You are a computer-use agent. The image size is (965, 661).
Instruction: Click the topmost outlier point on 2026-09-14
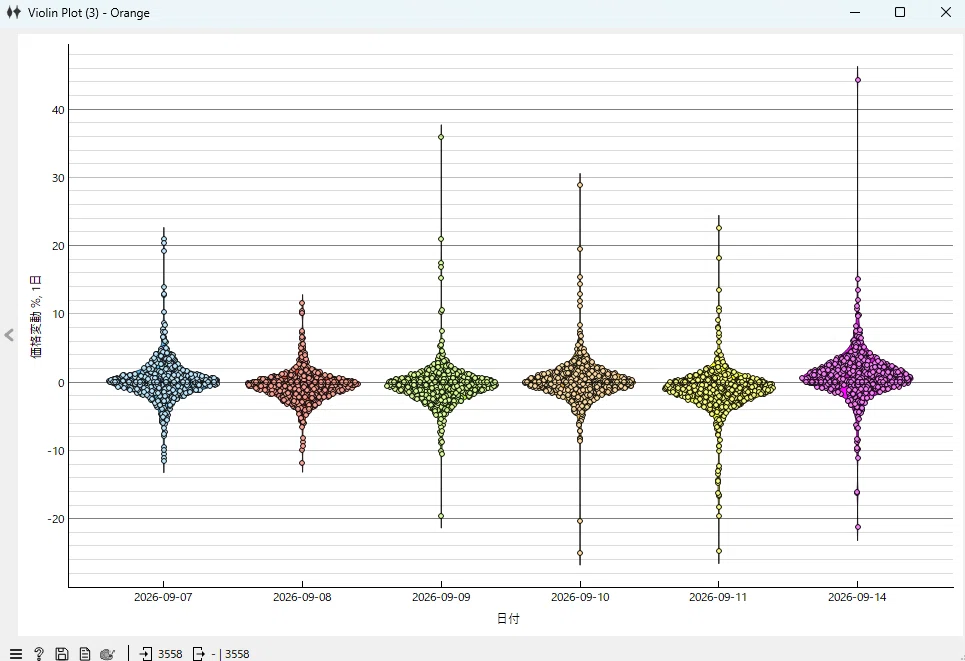(857, 80)
